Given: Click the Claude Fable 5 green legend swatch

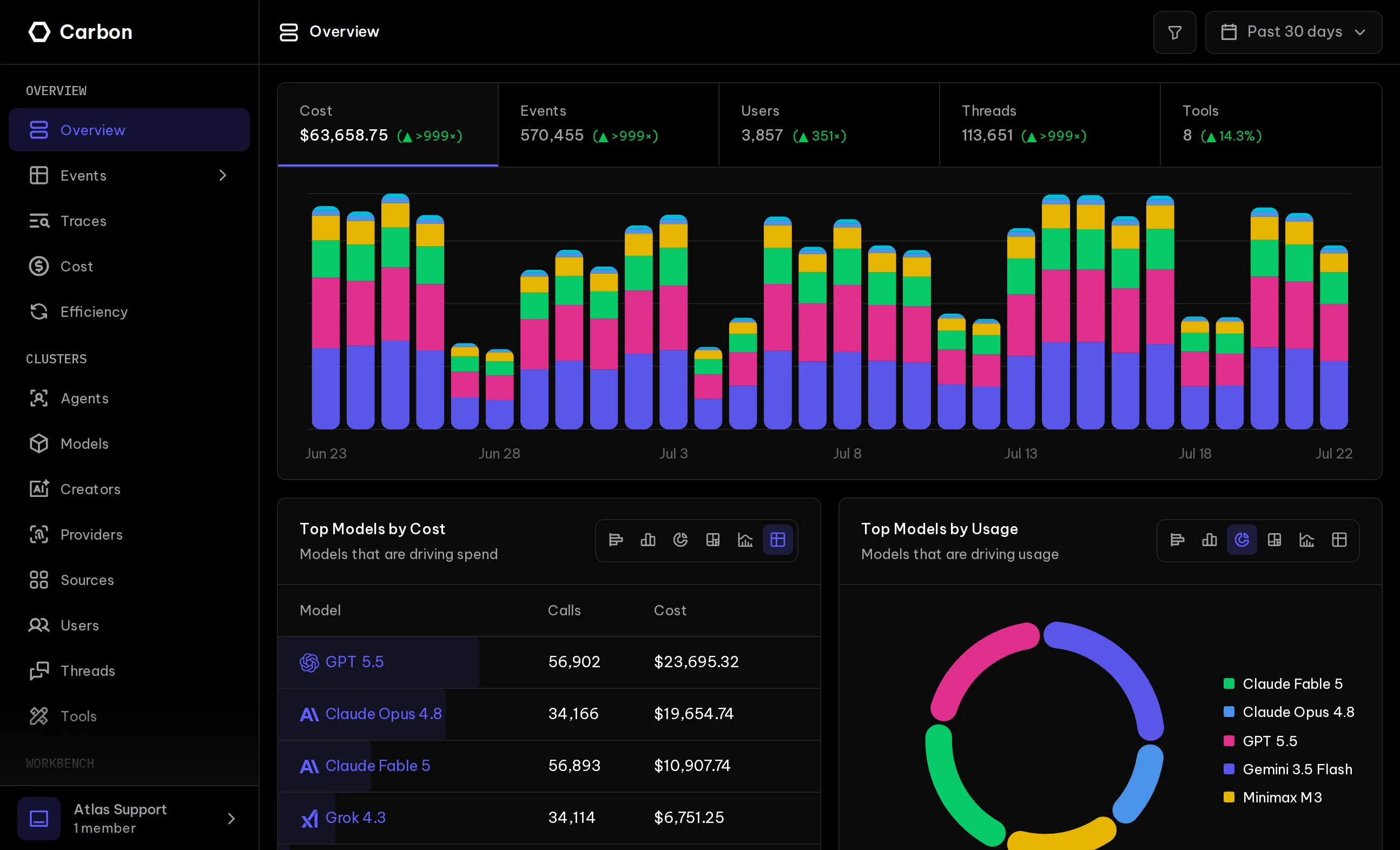Looking at the screenshot, I should pos(1229,684).
